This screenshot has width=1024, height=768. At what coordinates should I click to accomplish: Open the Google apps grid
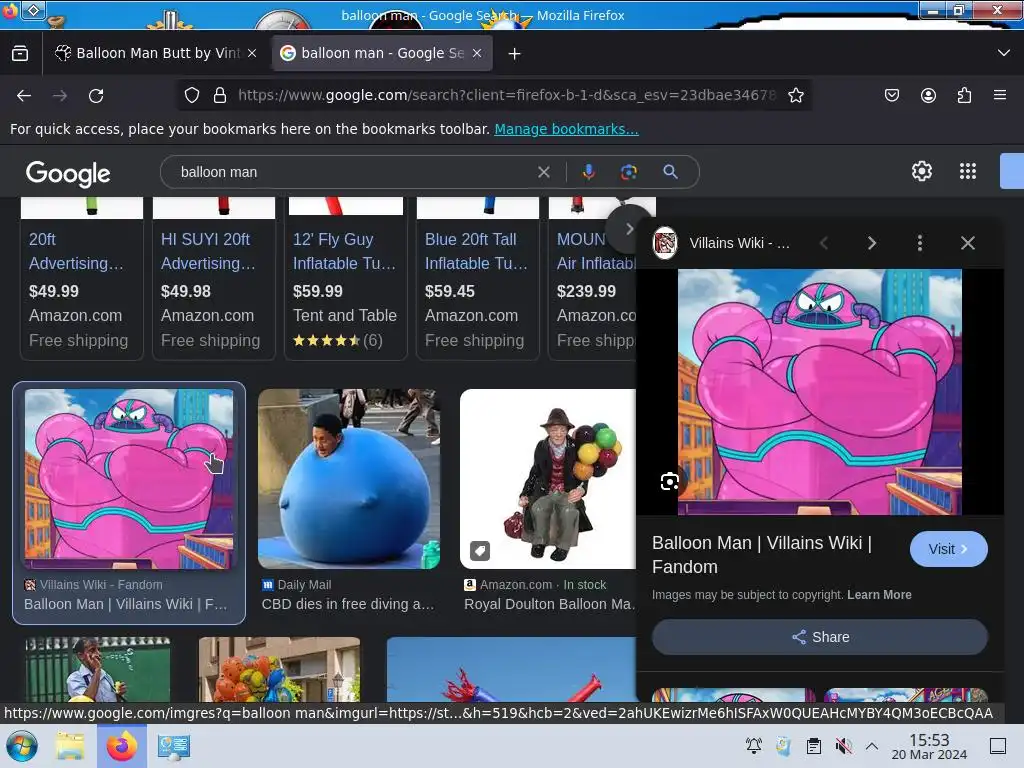[968, 171]
